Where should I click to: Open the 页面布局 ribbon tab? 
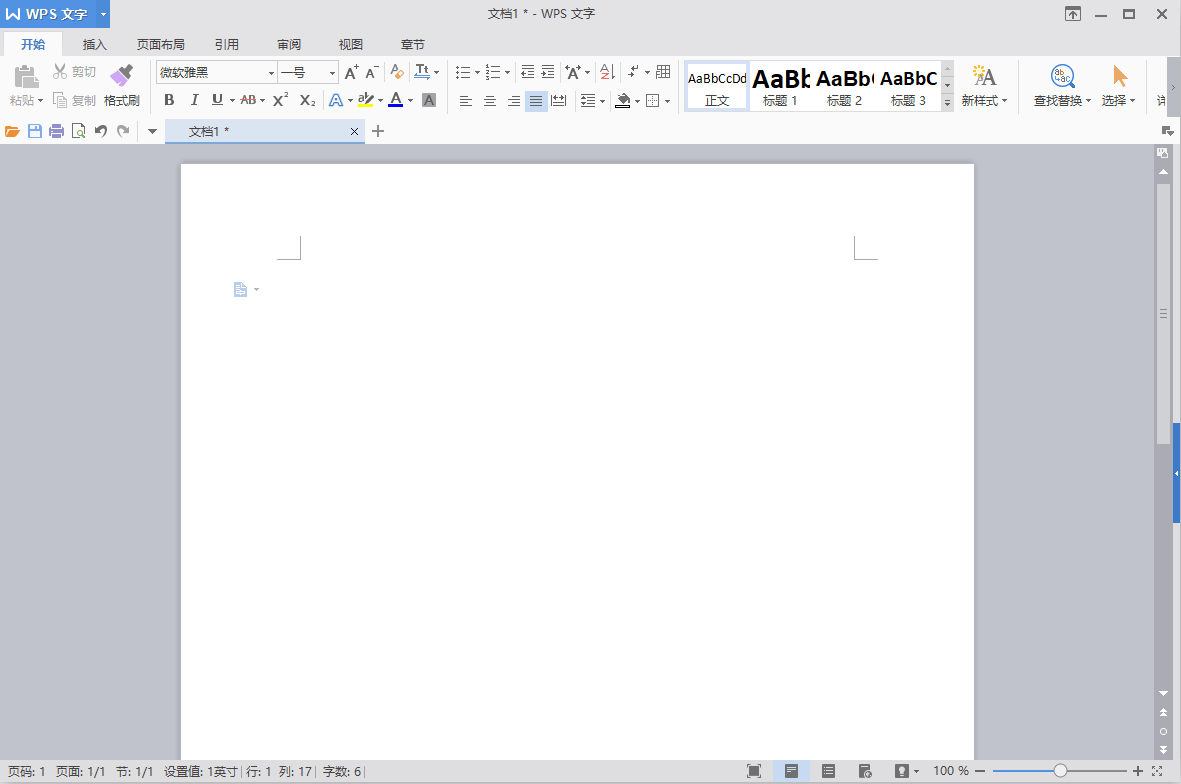tap(160, 44)
